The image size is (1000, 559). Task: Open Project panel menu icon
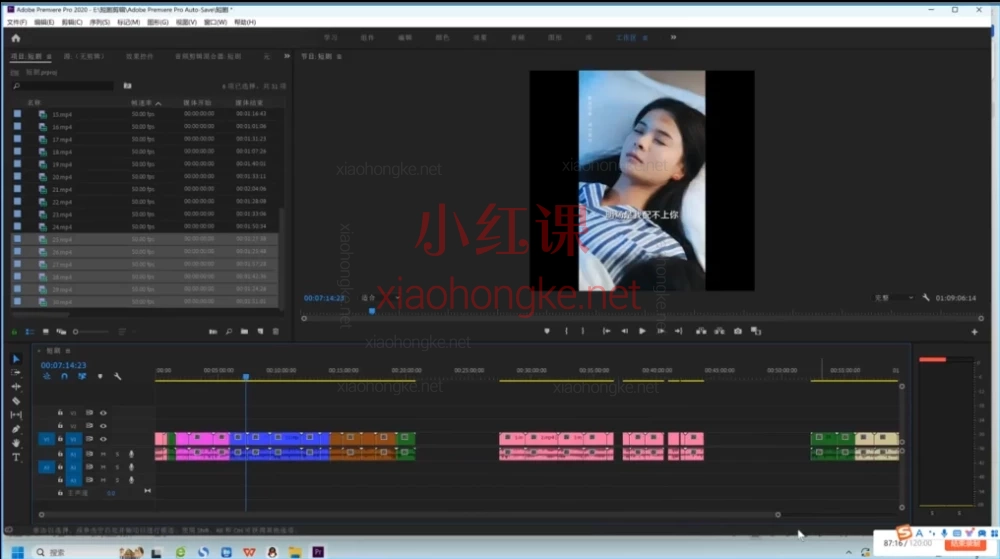49,57
